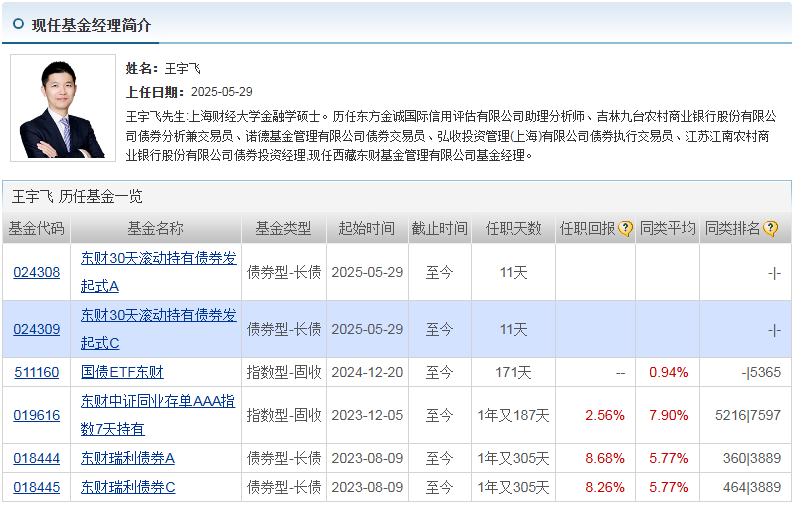Click the 基金类型 column header
The width and height of the screenshot is (795, 506).
point(283,229)
